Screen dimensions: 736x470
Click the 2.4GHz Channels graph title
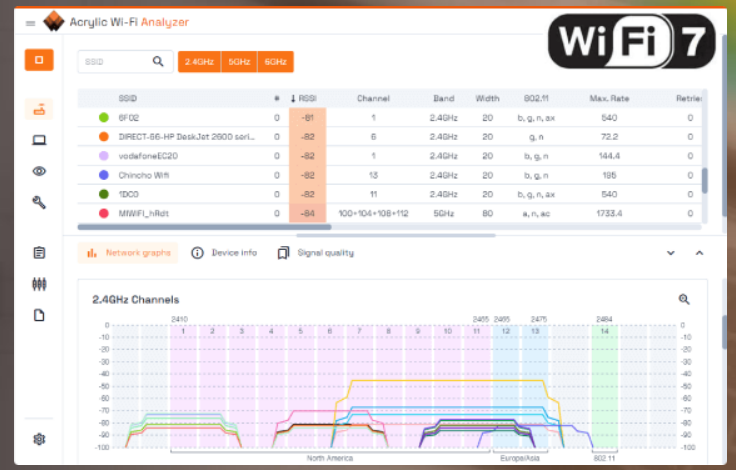pos(136,300)
